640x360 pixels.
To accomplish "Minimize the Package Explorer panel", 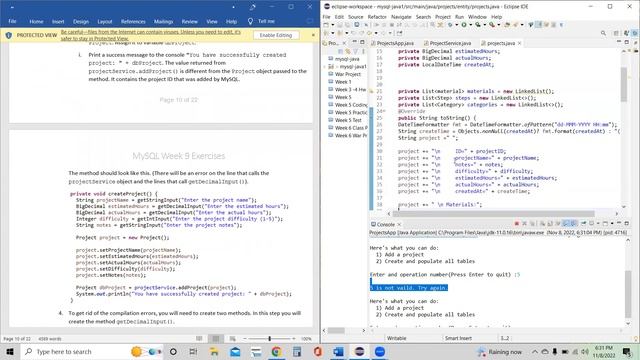I will click(x=354, y=42).
